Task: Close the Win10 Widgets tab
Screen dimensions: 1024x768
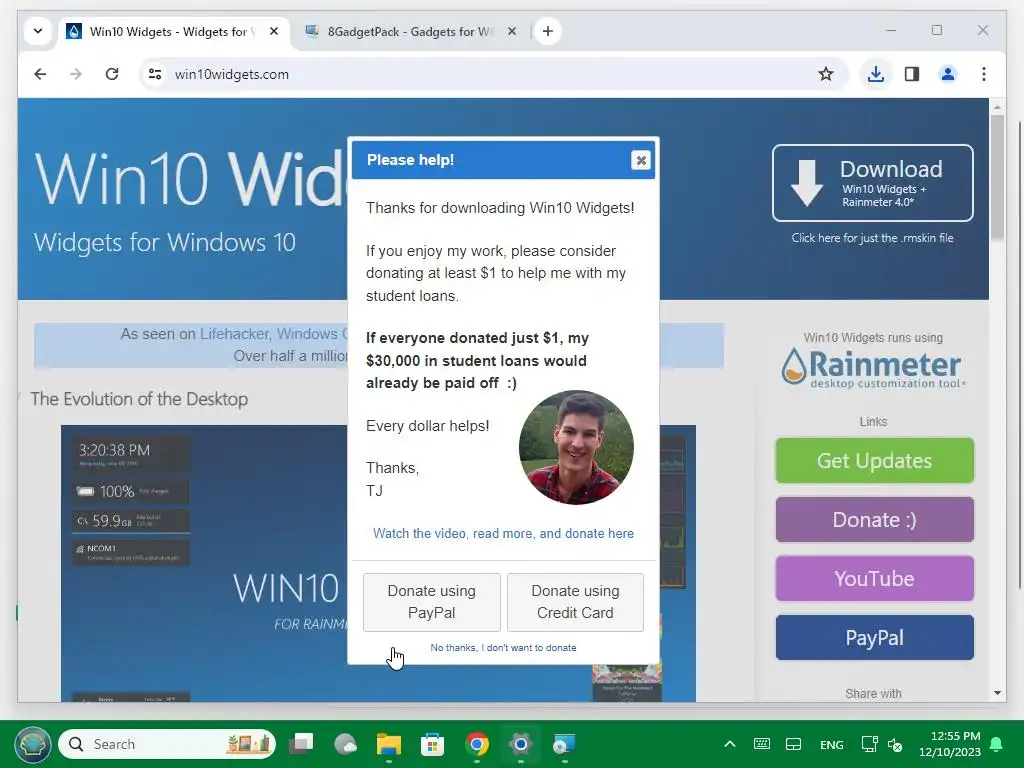Action: [274, 31]
